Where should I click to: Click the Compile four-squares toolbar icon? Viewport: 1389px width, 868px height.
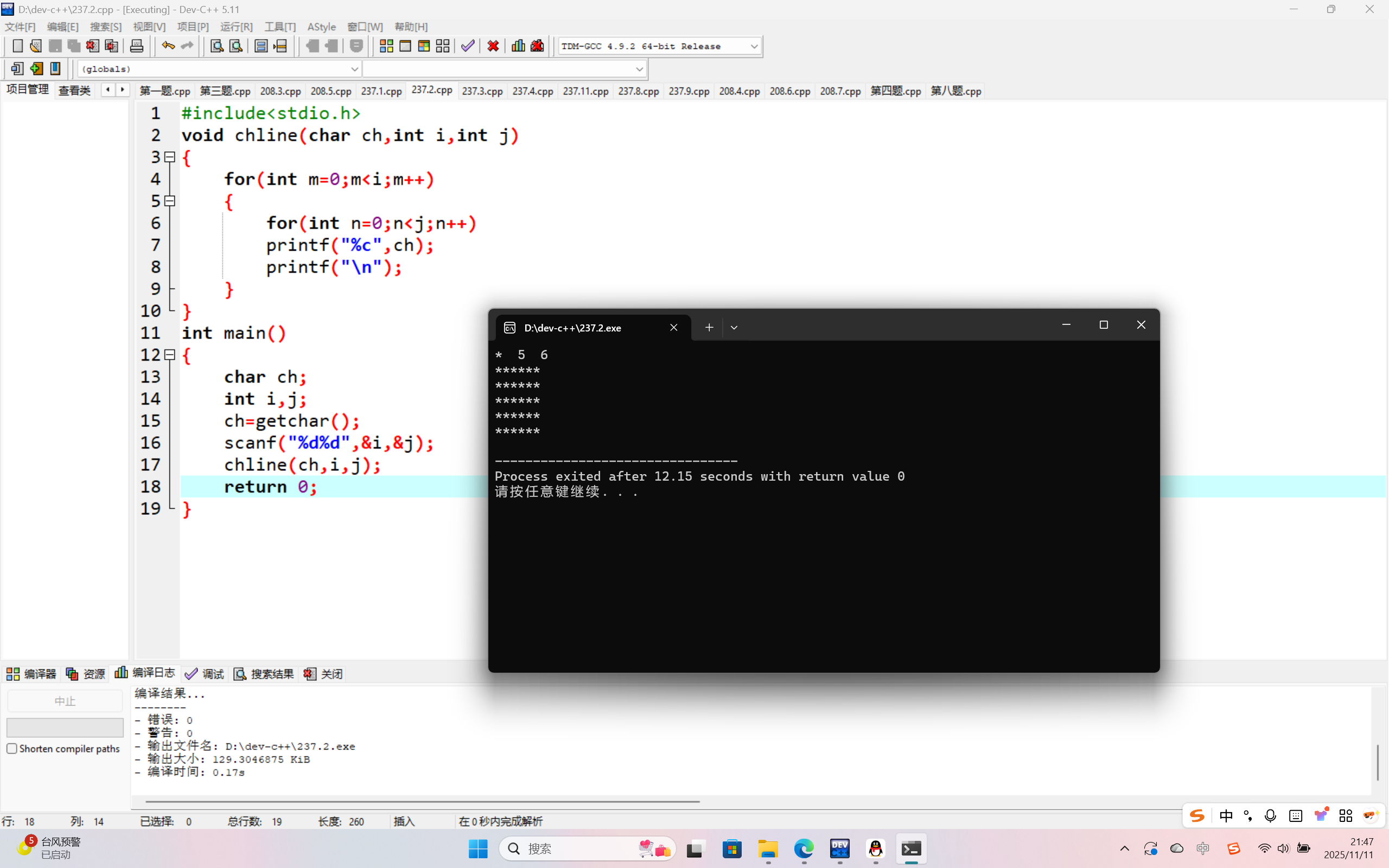pos(386,46)
